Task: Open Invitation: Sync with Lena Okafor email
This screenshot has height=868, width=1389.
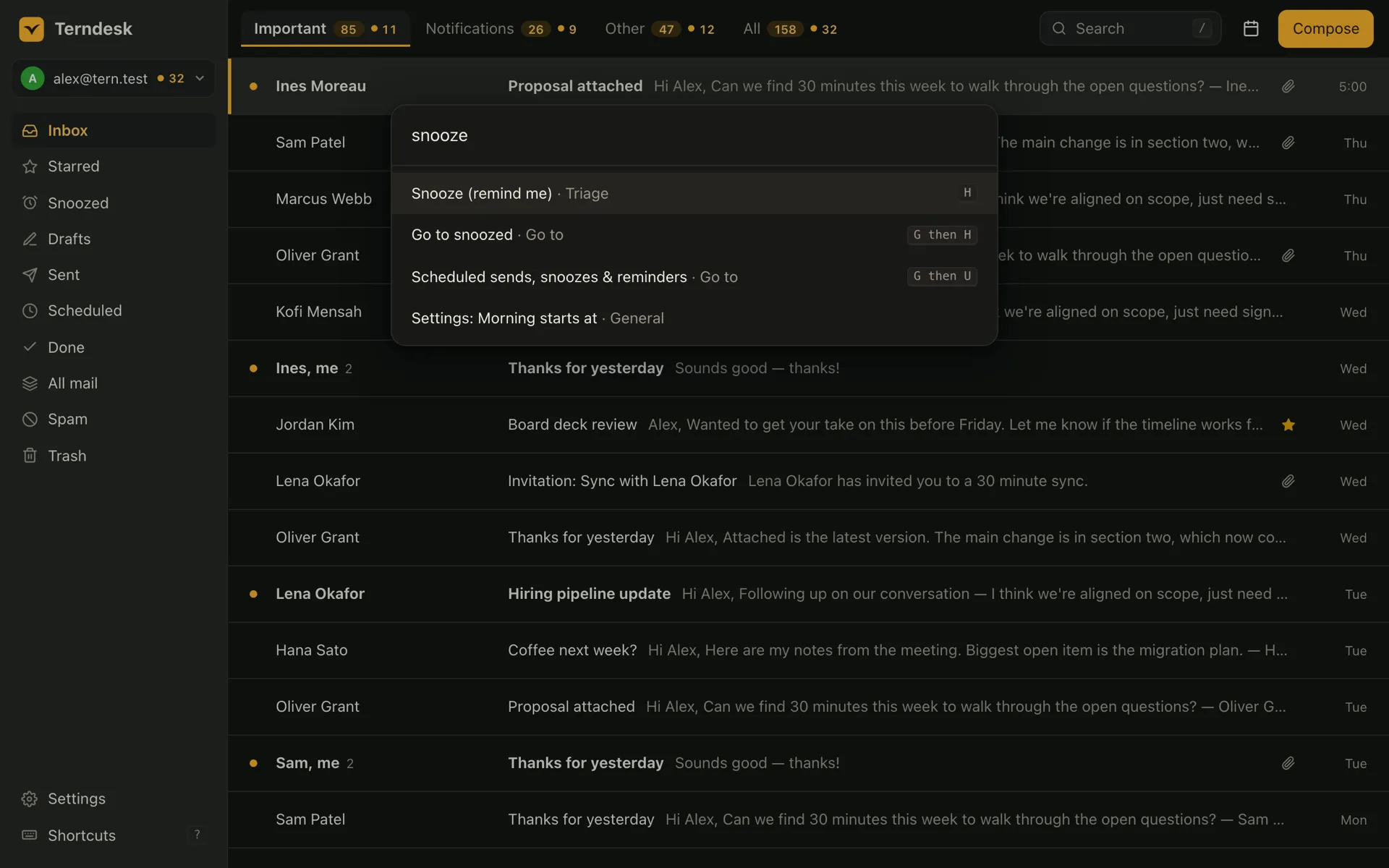Action: 808,481
